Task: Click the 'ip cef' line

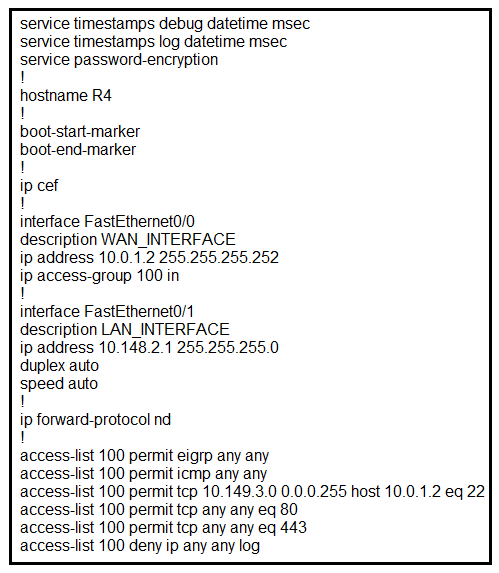Action: point(39,186)
